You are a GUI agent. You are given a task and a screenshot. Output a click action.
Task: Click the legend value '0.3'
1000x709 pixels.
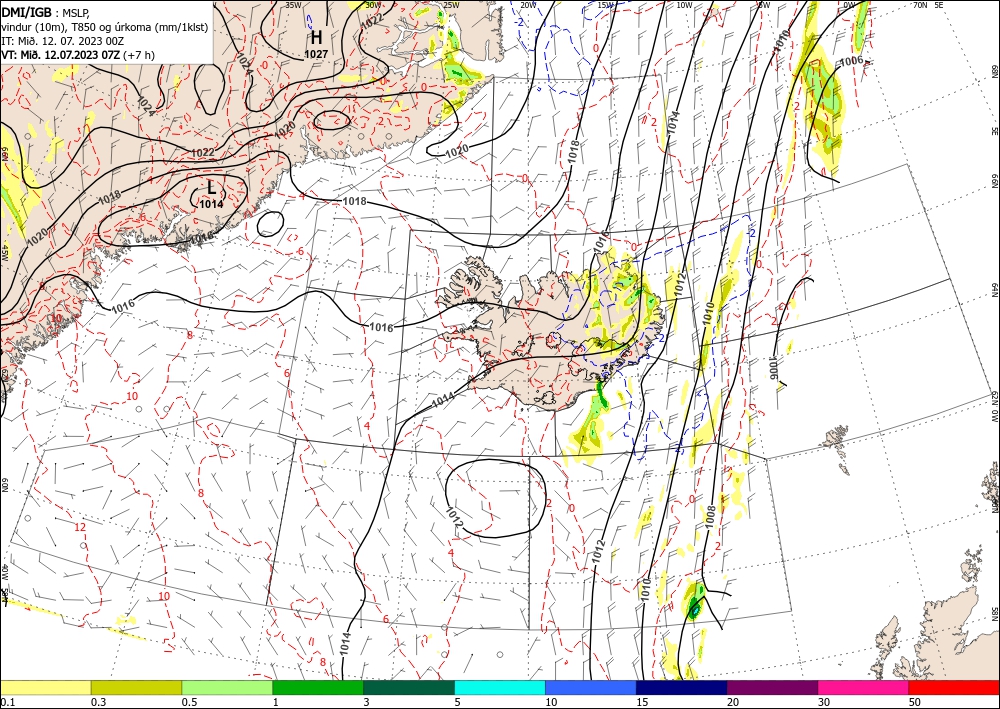coord(98,702)
